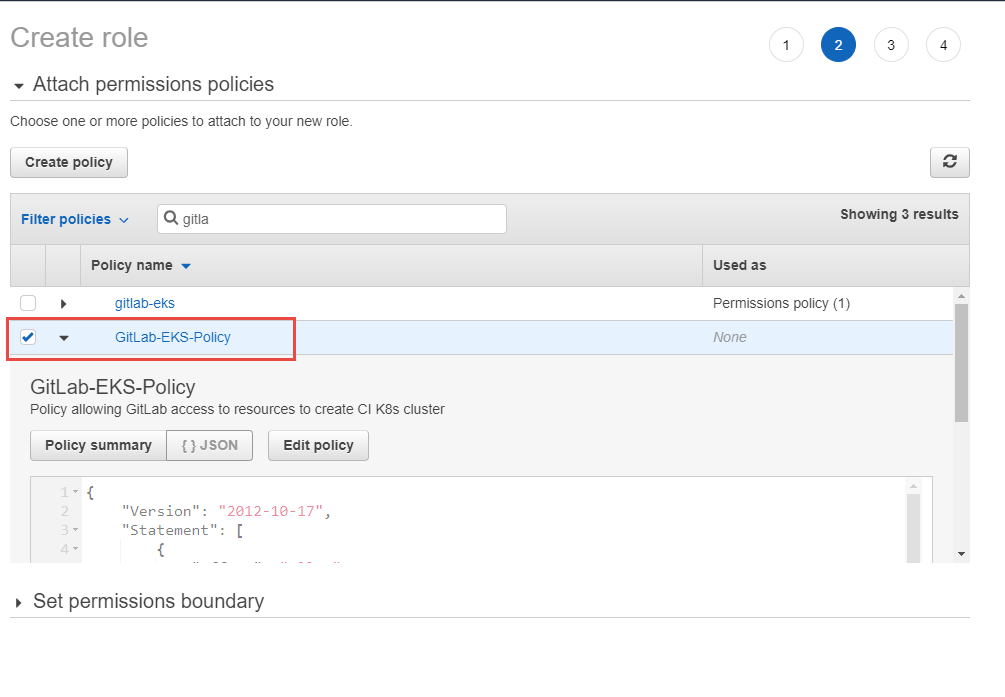Viewport: 1005px width, 697px height.
Task: Uncheck the GitLab-EKS-Policy checkbox
Action: point(28,337)
